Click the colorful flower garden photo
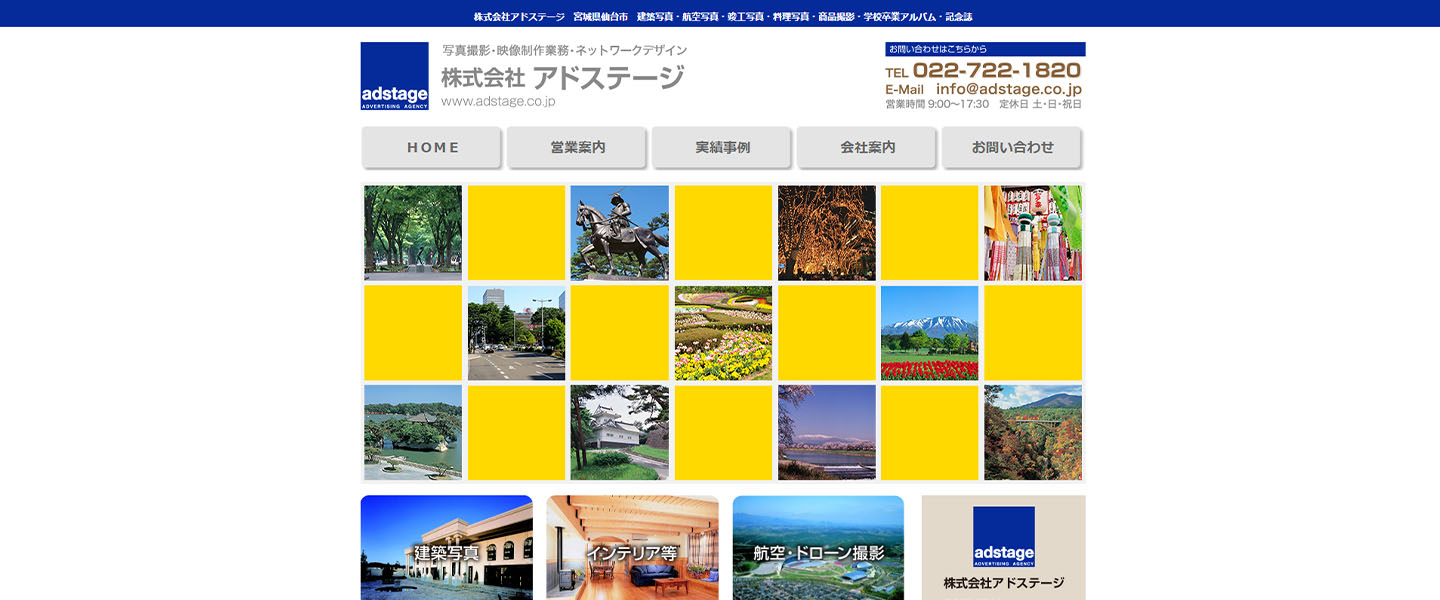1440x600 pixels. click(x=723, y=333)
